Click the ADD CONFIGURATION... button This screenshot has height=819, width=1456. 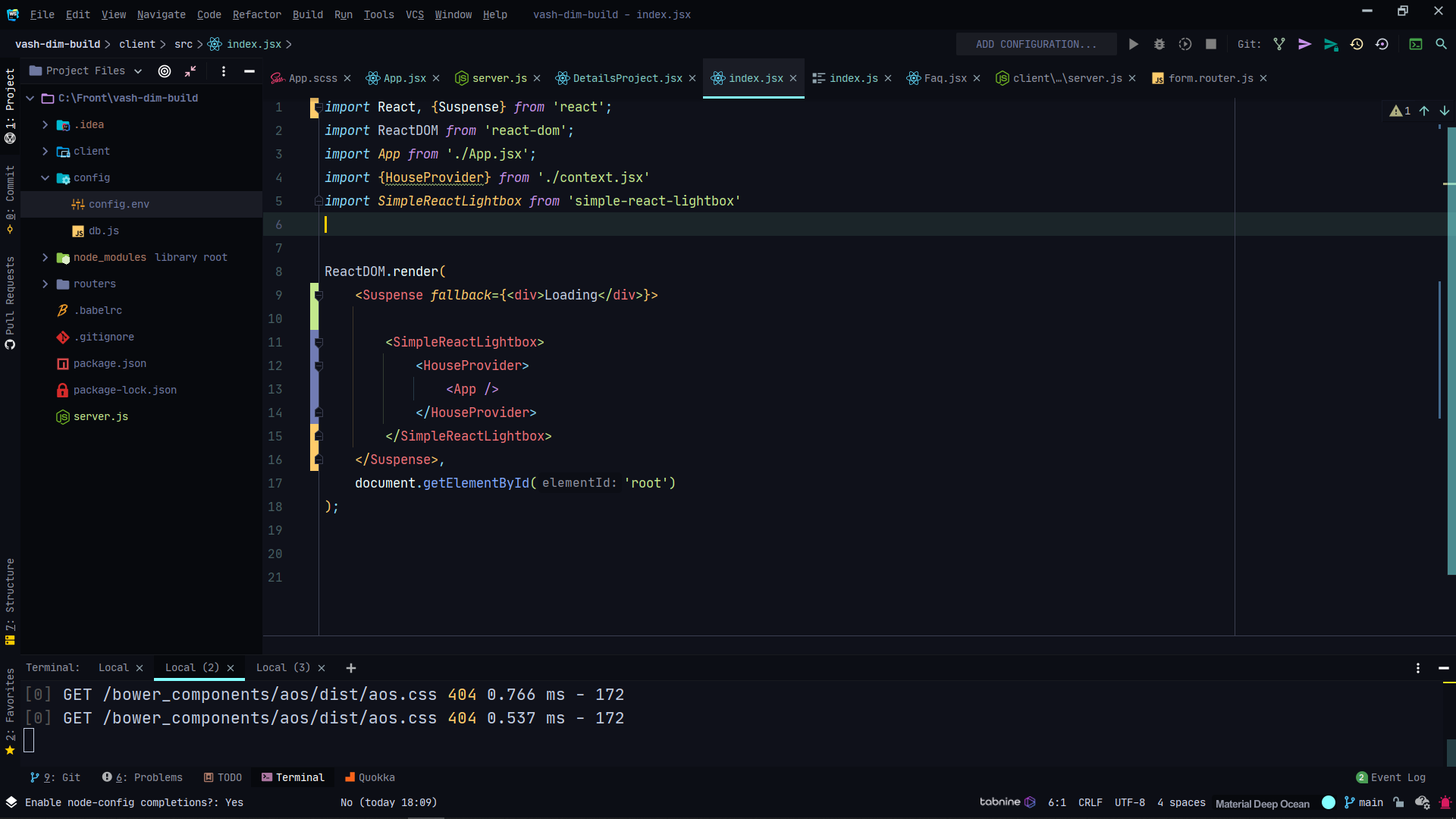[1036, 44]
